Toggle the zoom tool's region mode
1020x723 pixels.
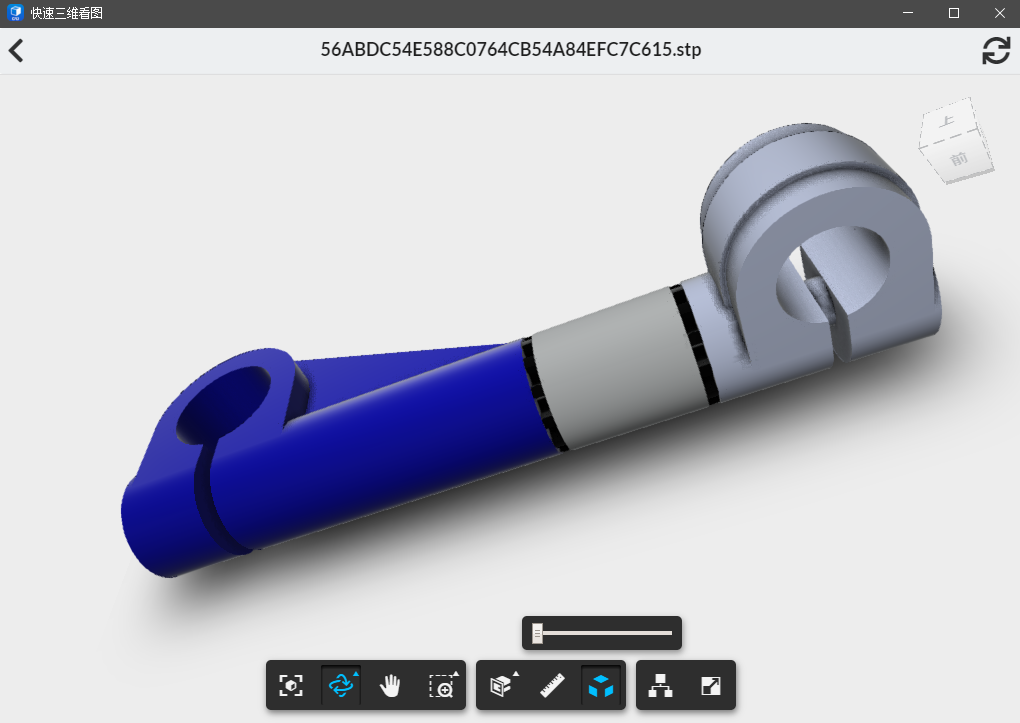click(x=439, y=686)
